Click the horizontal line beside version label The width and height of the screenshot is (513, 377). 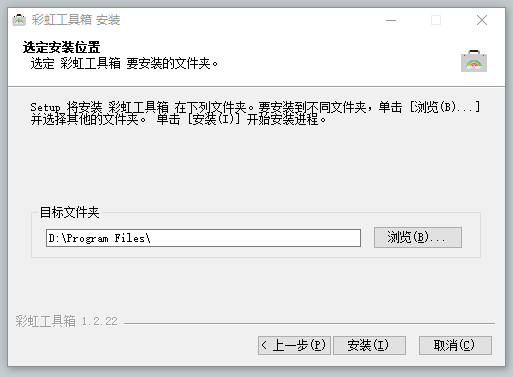(309, 323)
